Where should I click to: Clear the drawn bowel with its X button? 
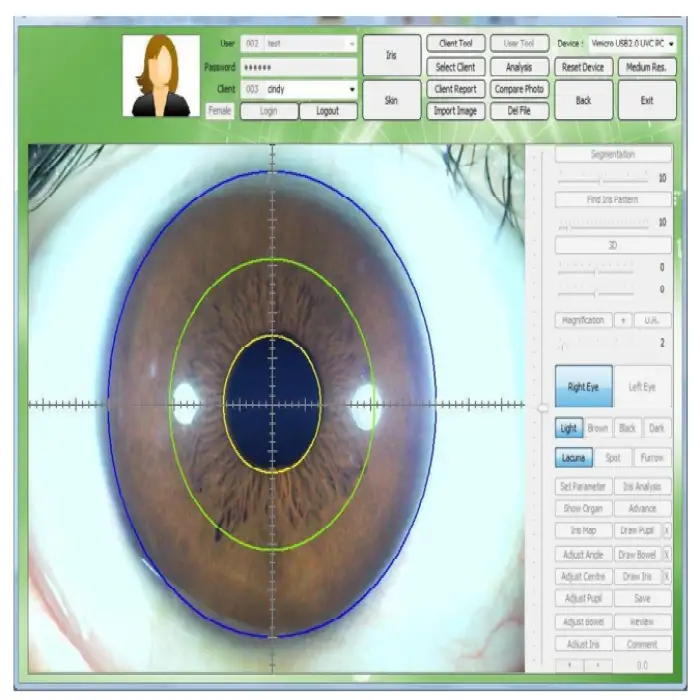[x=667, y=554]
